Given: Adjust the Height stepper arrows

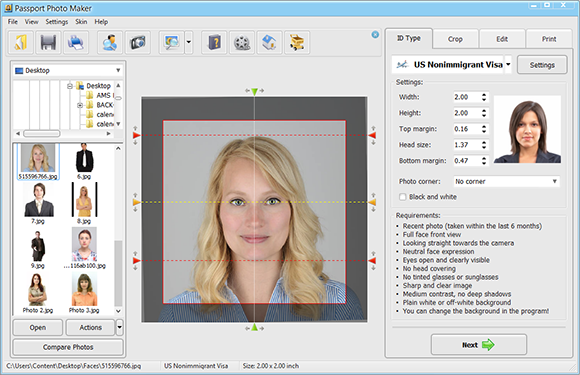Looking at the screenshot, I should 484,113.
